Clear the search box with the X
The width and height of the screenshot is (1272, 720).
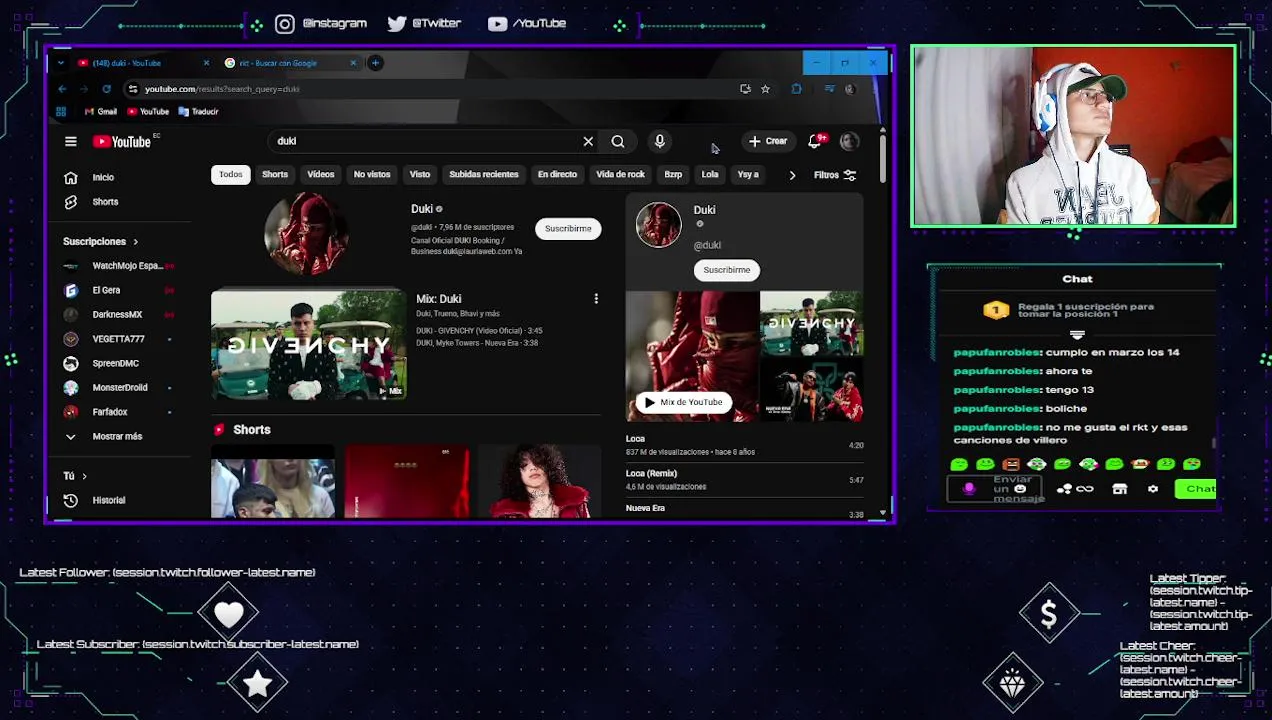click(588, 142)
